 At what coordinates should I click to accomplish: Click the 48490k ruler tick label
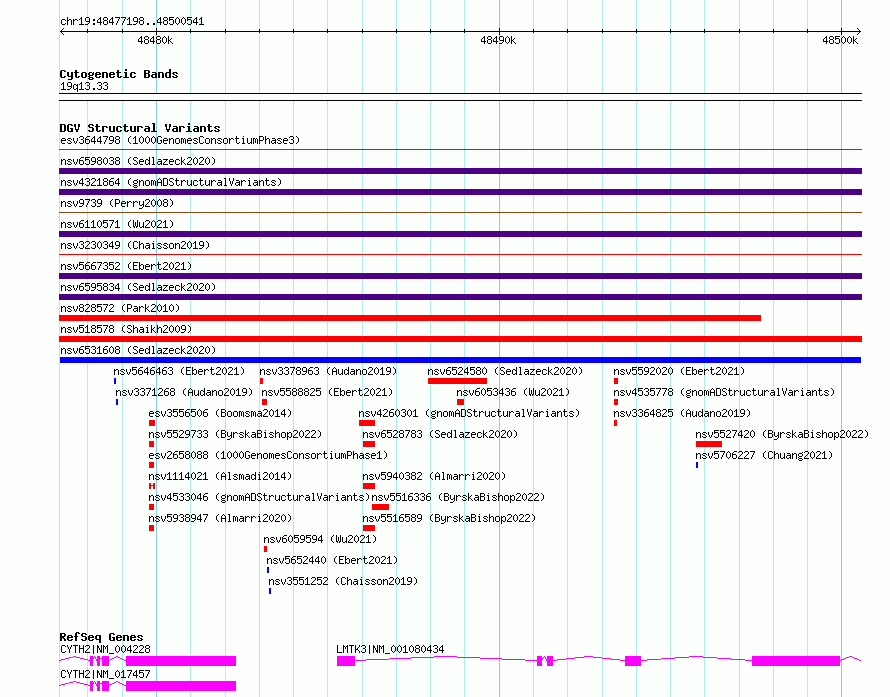[498, 40]
